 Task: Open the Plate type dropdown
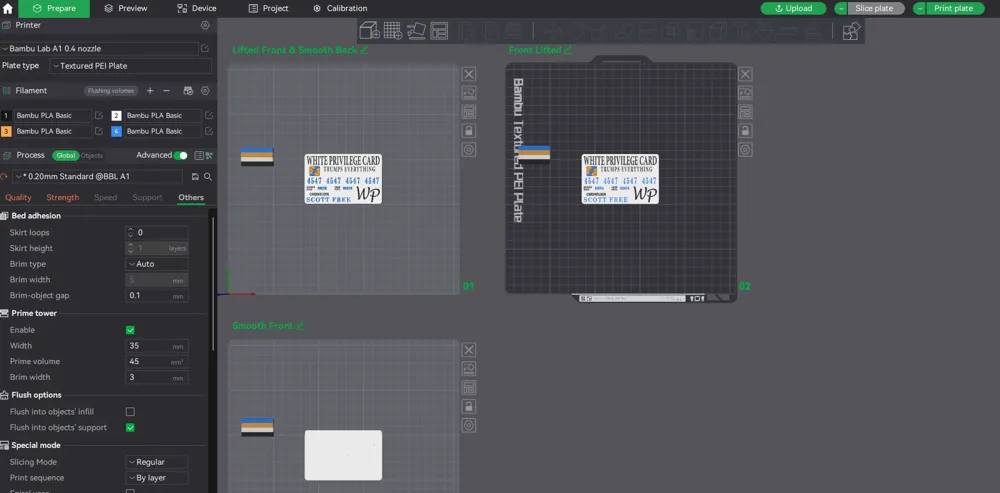click(x=130, y=66)
